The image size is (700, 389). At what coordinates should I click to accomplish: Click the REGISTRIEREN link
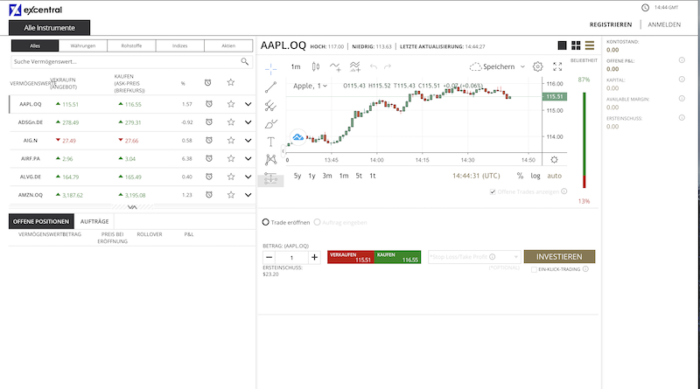[610, 25]
